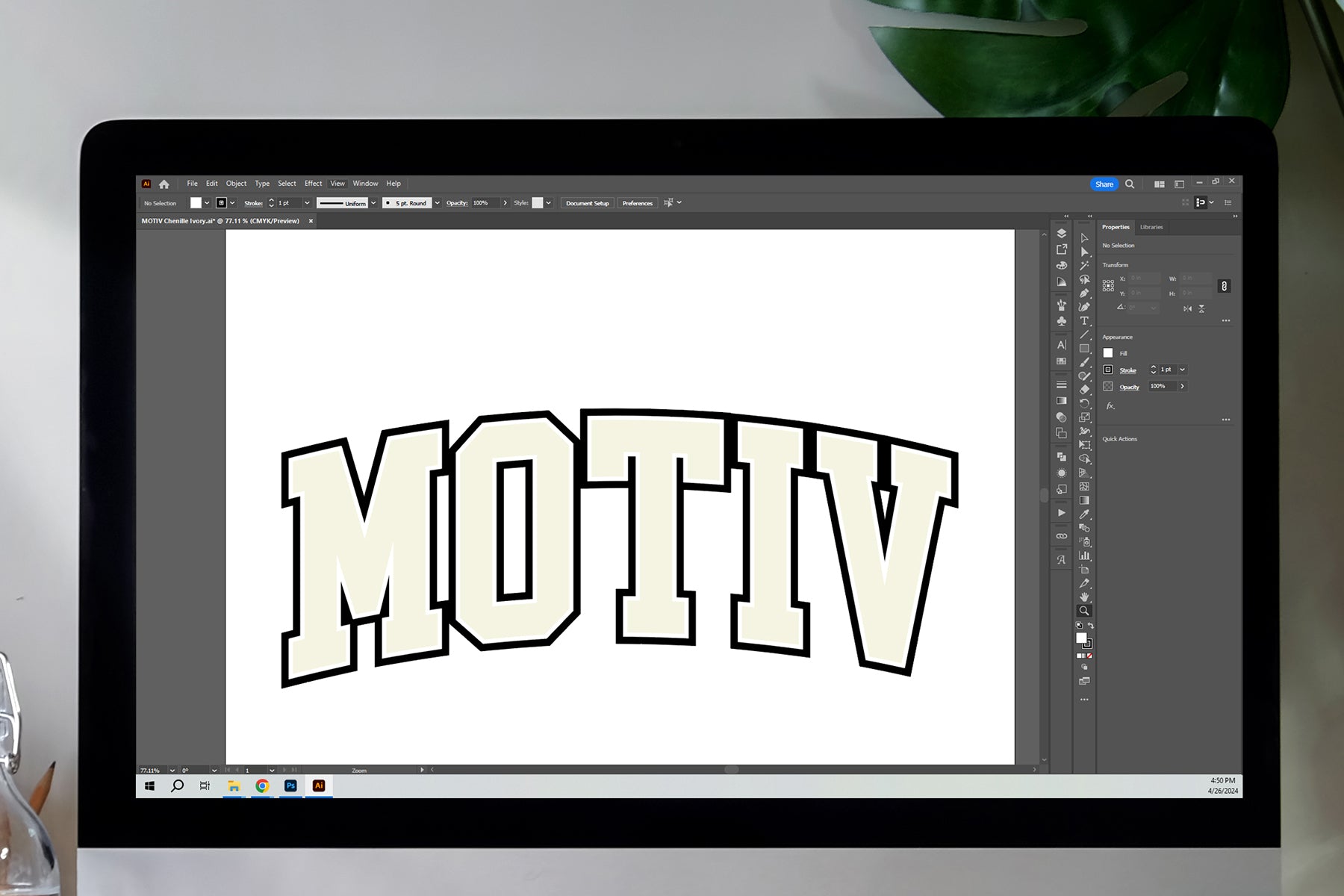Open the Layers panel icon
This screenshot has height=896, width=1344.
(1061, 234)
